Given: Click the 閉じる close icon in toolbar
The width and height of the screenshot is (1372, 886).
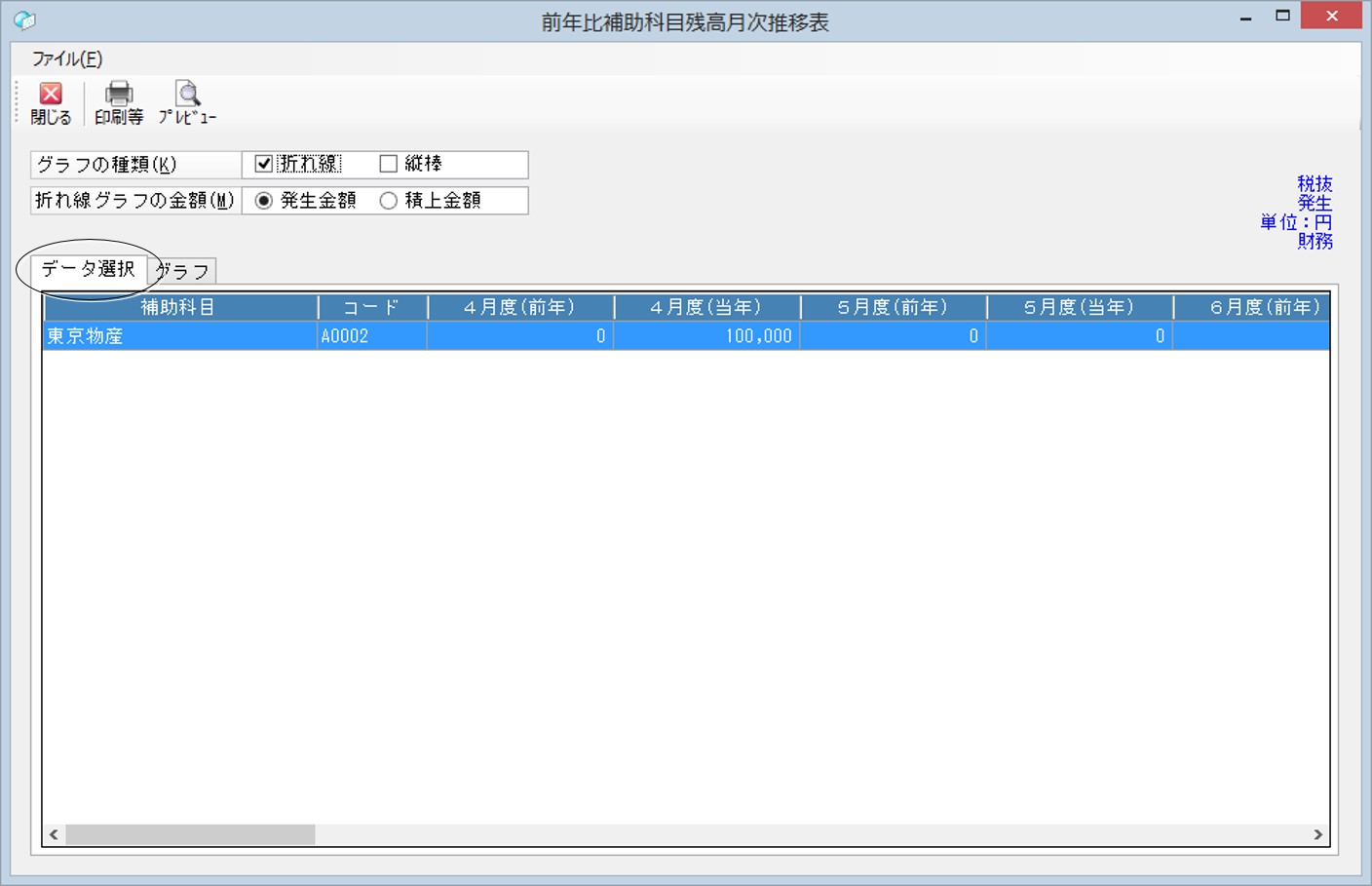Looking at the screenshot, I should (x=51, y=94).
